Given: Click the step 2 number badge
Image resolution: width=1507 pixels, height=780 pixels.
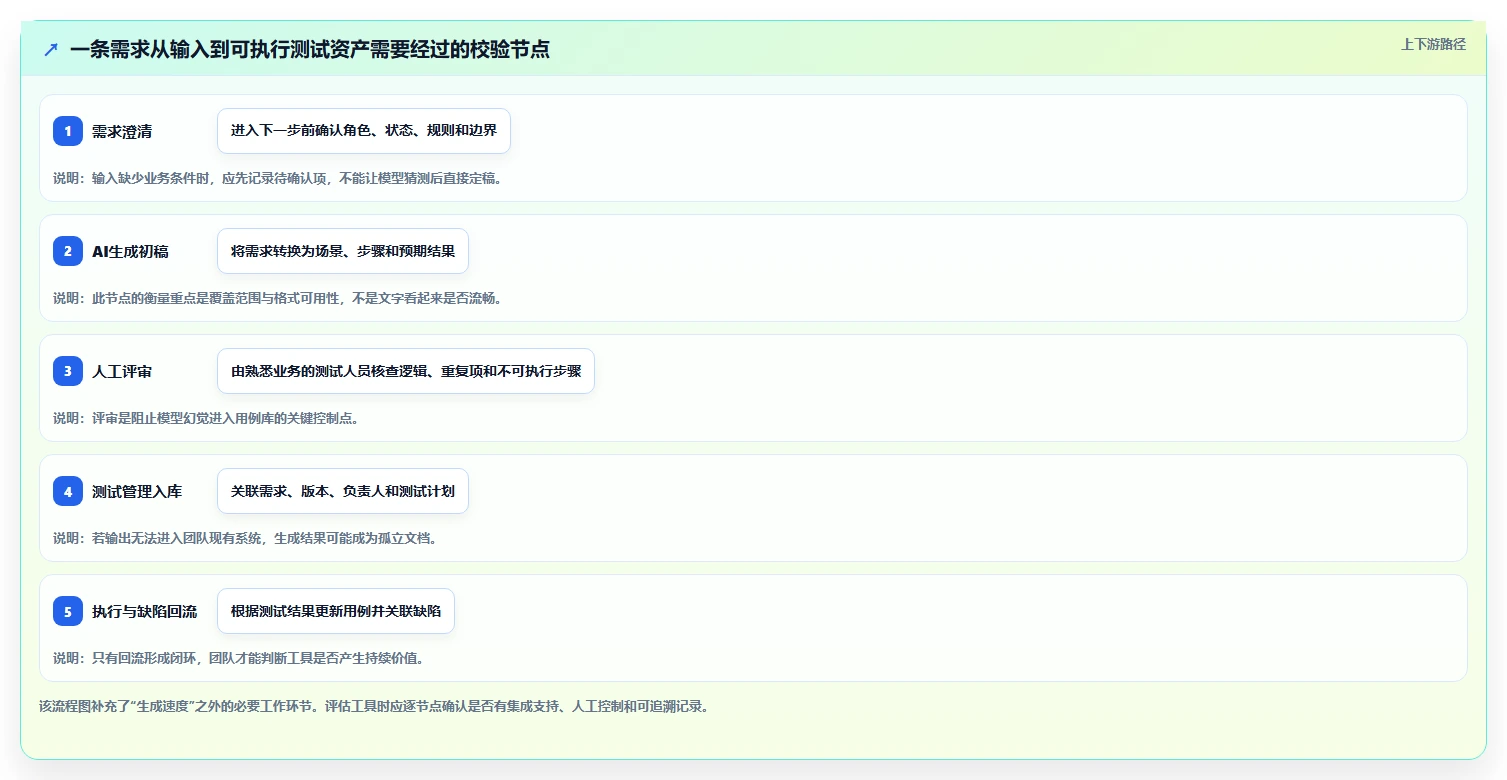Looking at the screenshot, I should click(68, 251).
